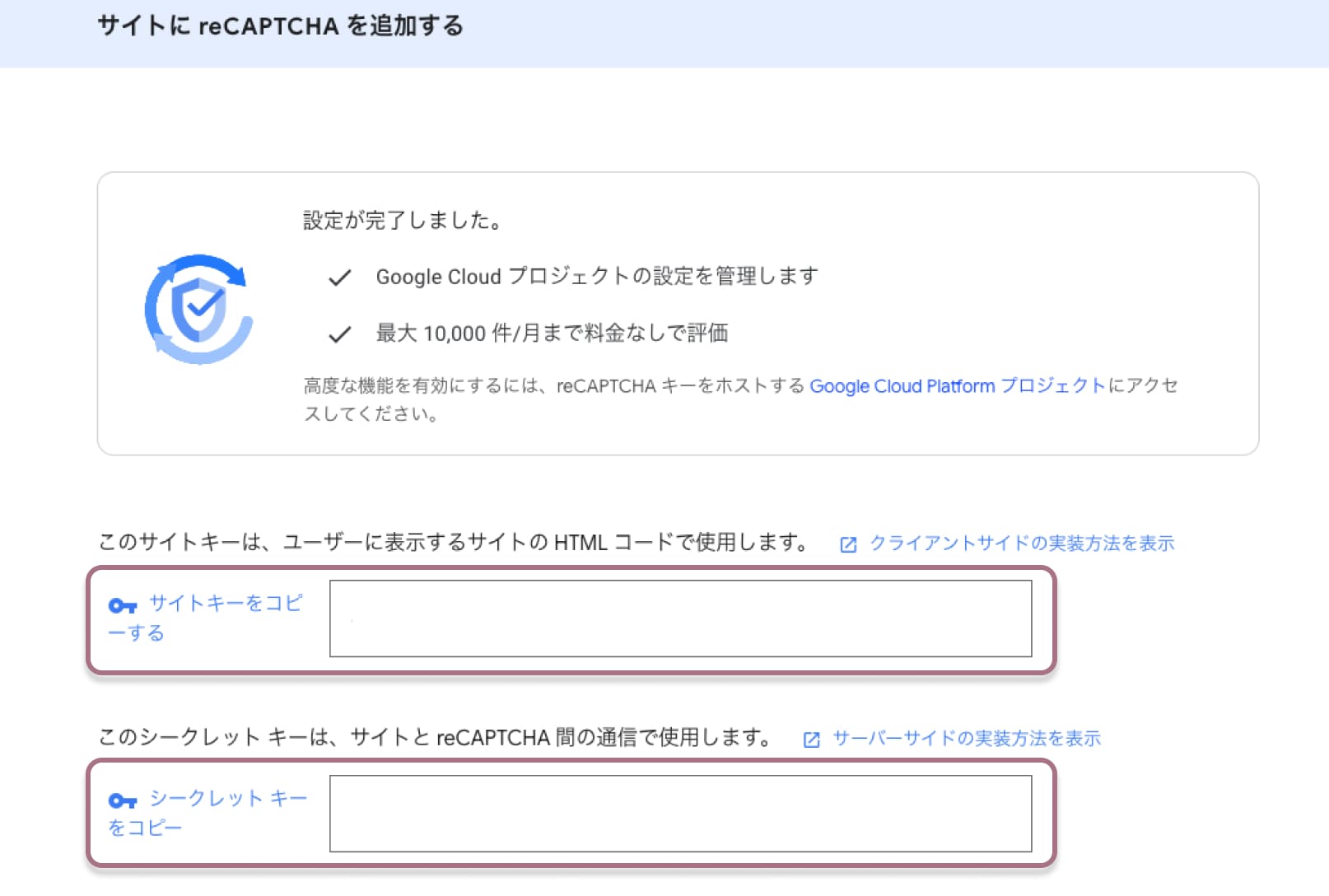This screenshot has width=1329, height=896.
Task: Click inside the secret key text field
Action: coord(680,814)
